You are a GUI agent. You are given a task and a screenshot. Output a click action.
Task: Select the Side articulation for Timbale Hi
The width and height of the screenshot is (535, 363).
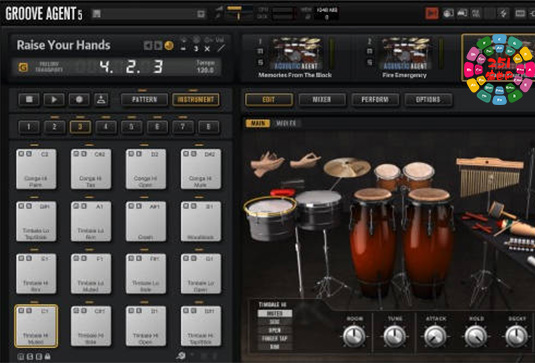tap(275, 322)
